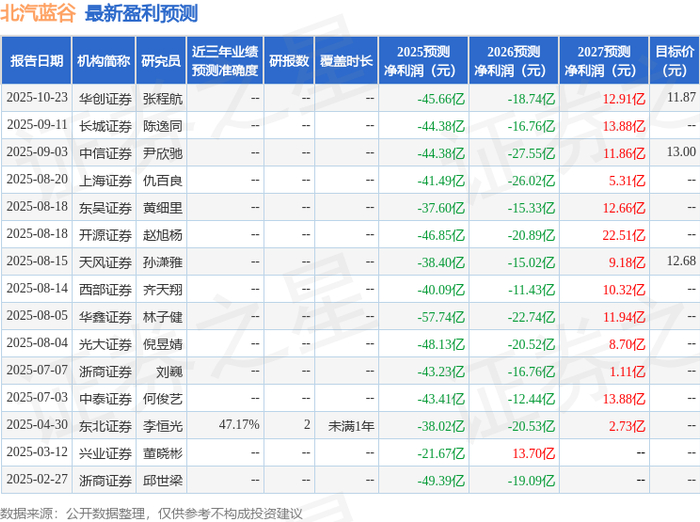
Task: Click analyst 倪昱婧
Action: (x=162, y=344)
